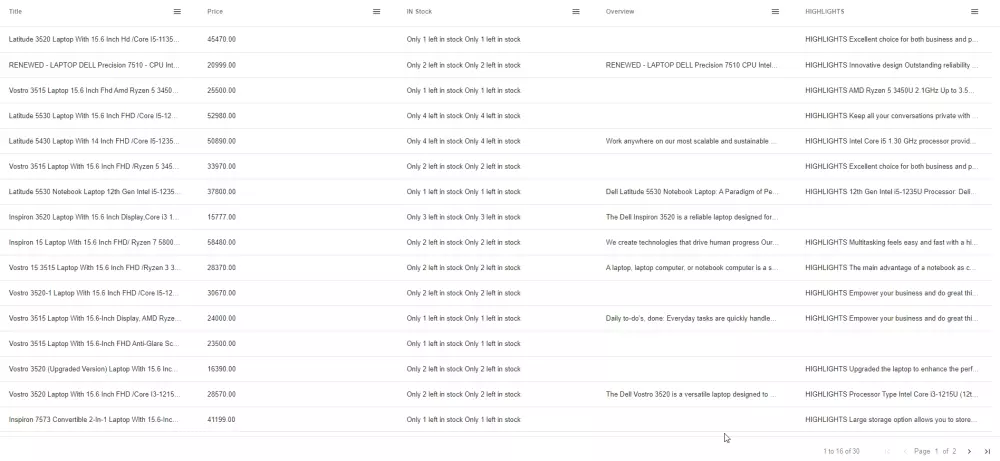Click highlights 'Innovative design Outstanding reliability'

coord(892,65)
